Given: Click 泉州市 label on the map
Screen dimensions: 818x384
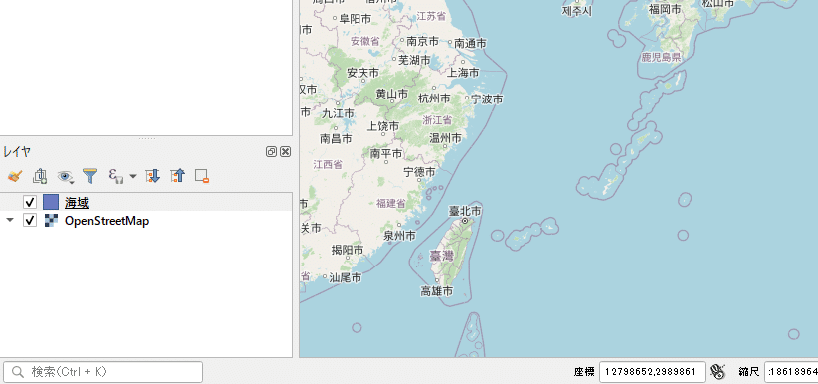Looking at the screenshot, I should 400,236.
